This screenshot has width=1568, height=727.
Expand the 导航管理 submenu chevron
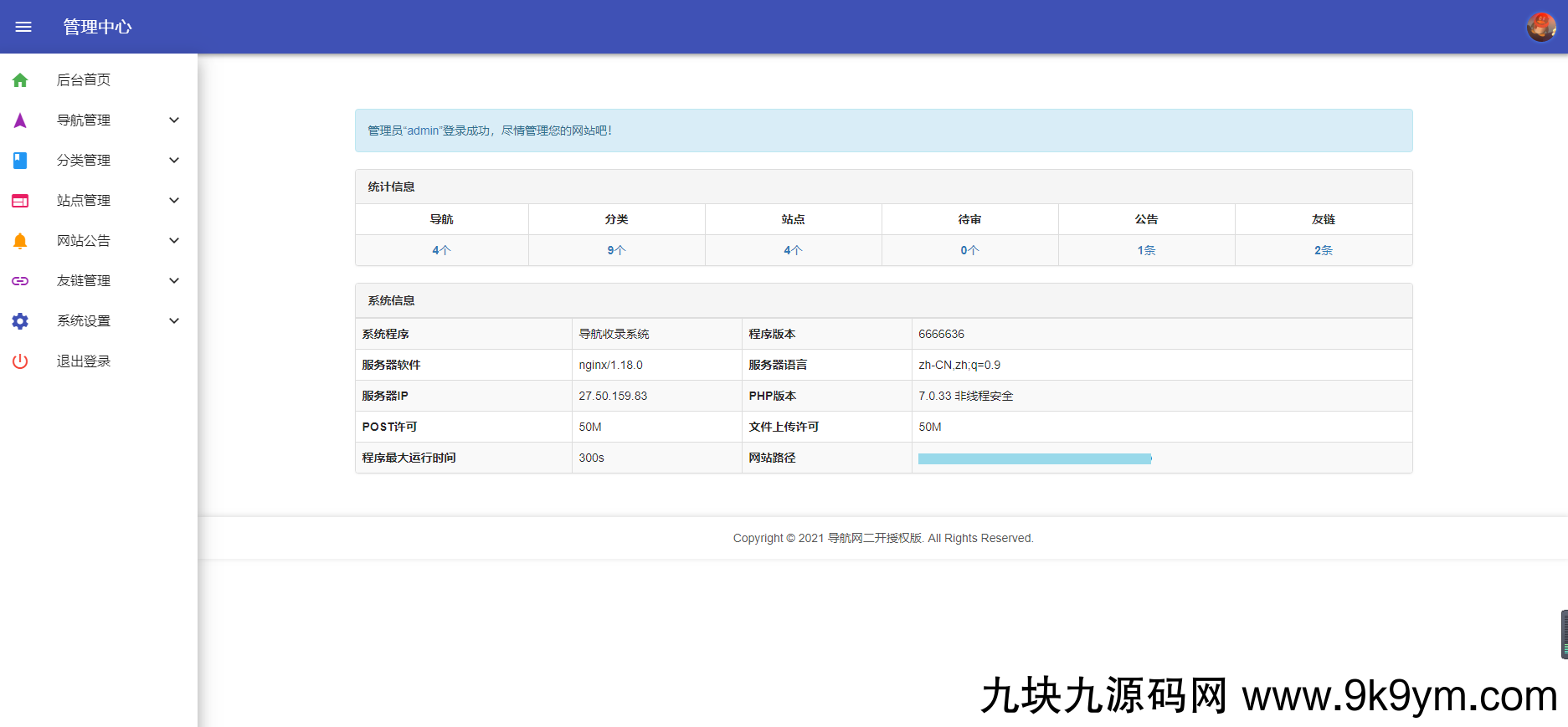[174, 120]
